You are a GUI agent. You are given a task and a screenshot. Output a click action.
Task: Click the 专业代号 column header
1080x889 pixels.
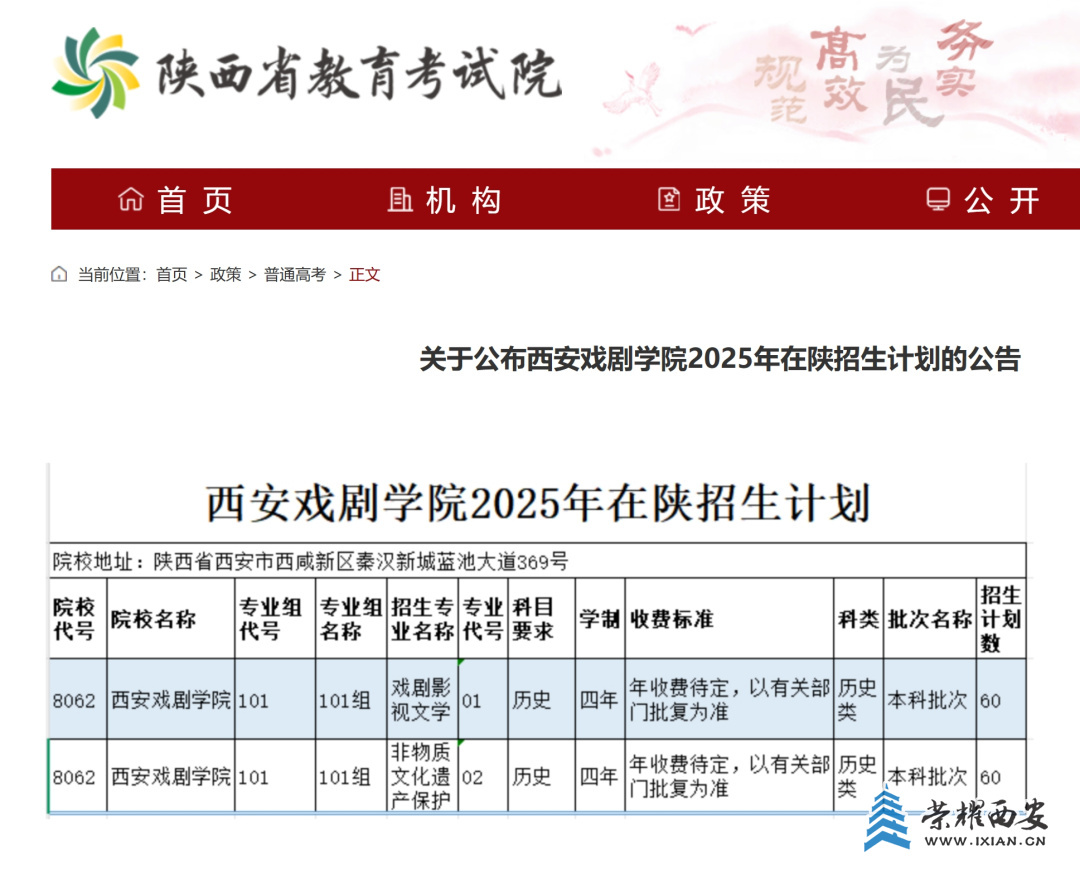coord(483,619)
